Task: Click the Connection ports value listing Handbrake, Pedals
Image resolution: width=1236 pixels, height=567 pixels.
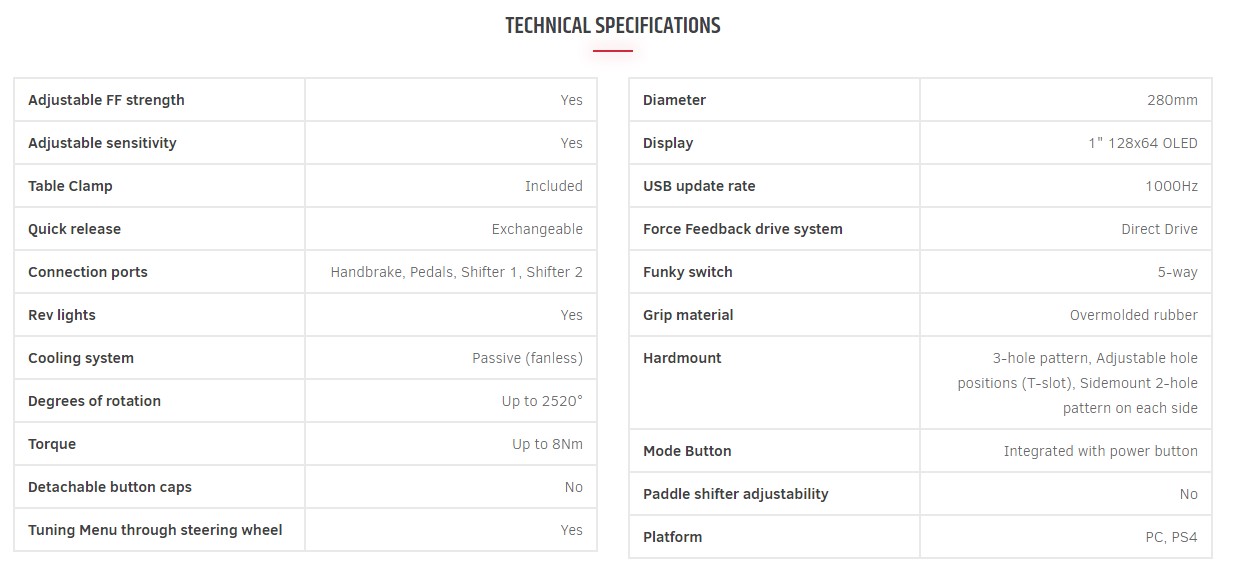Action: point(457,272)
